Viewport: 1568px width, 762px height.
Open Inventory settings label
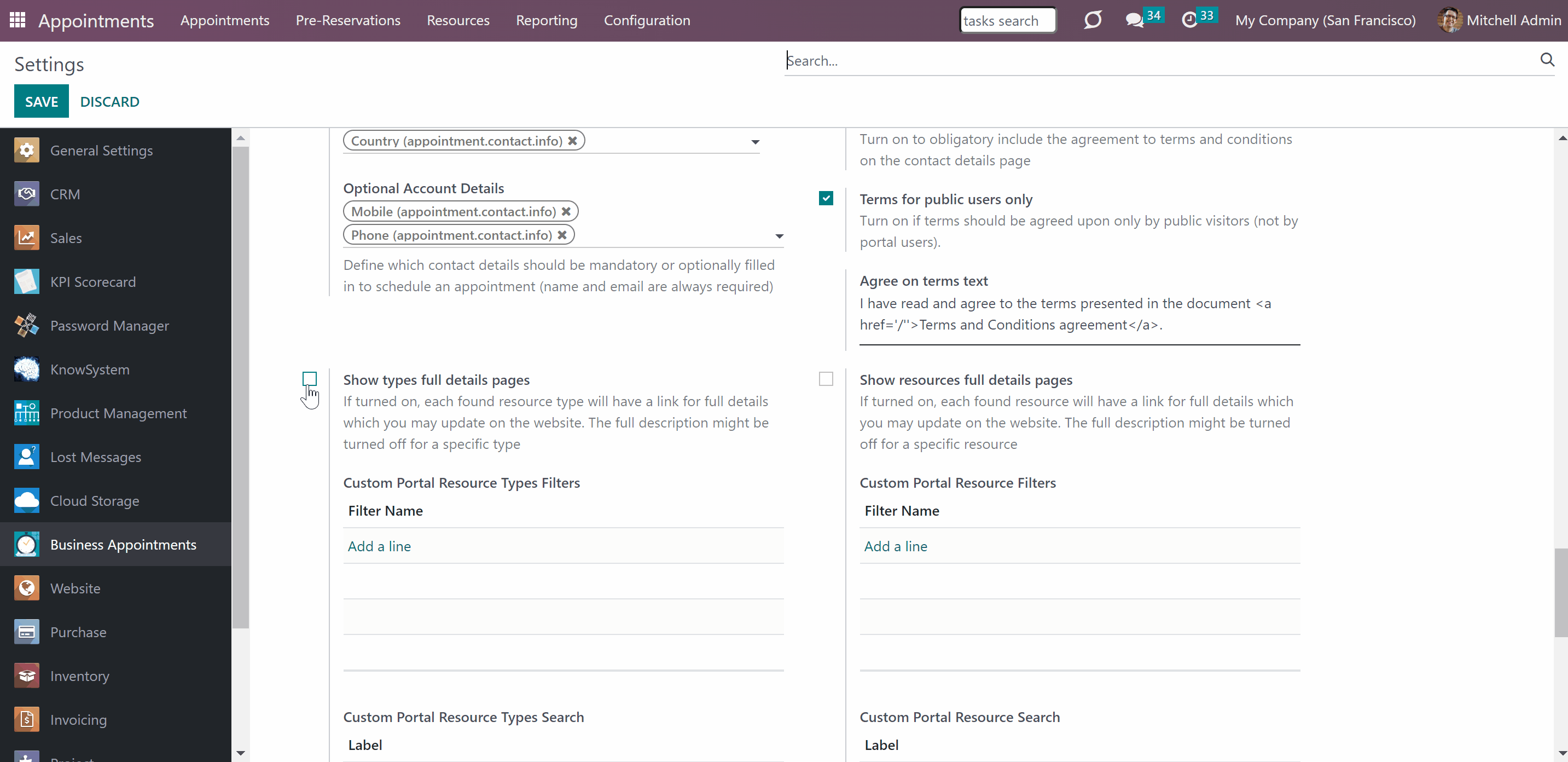click(x=80, y=677)
